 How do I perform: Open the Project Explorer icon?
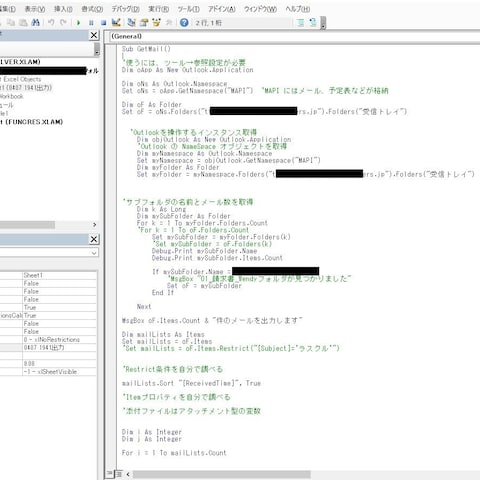point(132,23)
